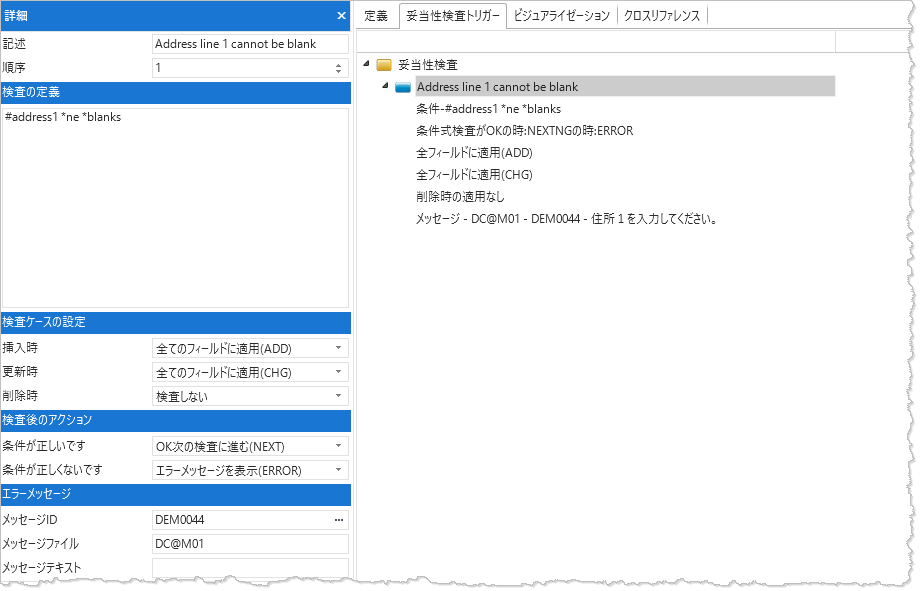Click the 検査ケースの設定 section header
The image size is (920, 591).
pyautogui.click(x=175, y=323)
